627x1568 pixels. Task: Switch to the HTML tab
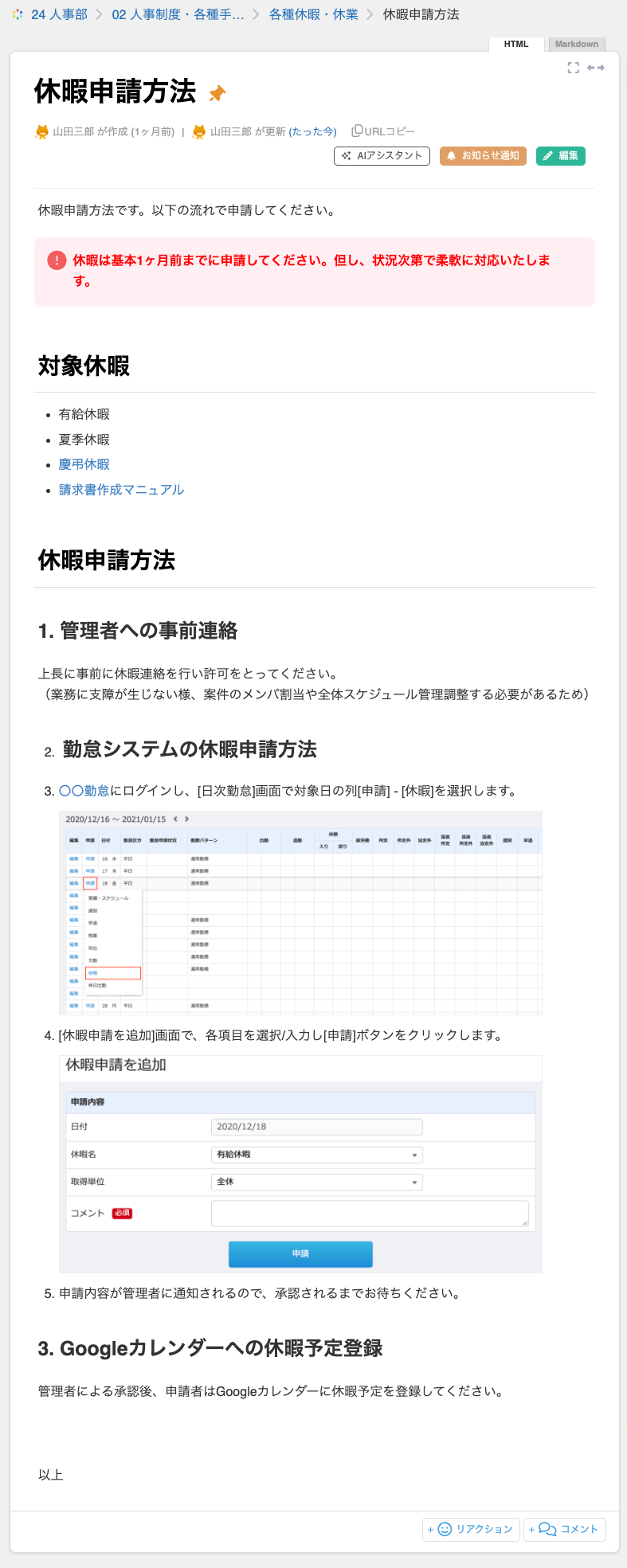pyautogui.click(x=516, y=44)
